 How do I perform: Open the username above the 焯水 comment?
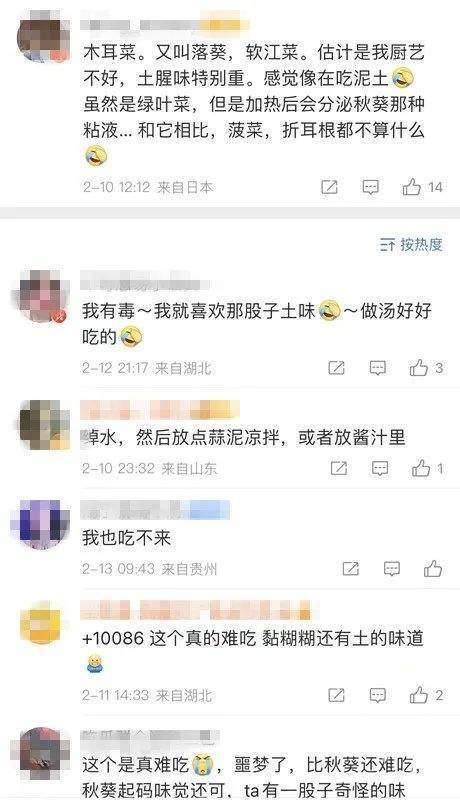(x=159, y=410)
